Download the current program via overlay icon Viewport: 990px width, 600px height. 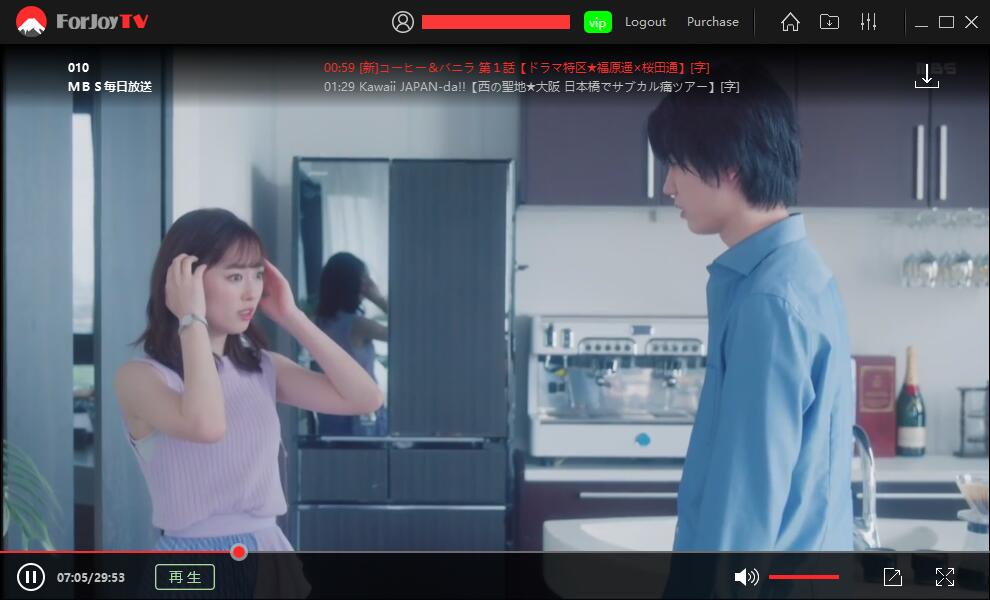(x=926, y=77)
